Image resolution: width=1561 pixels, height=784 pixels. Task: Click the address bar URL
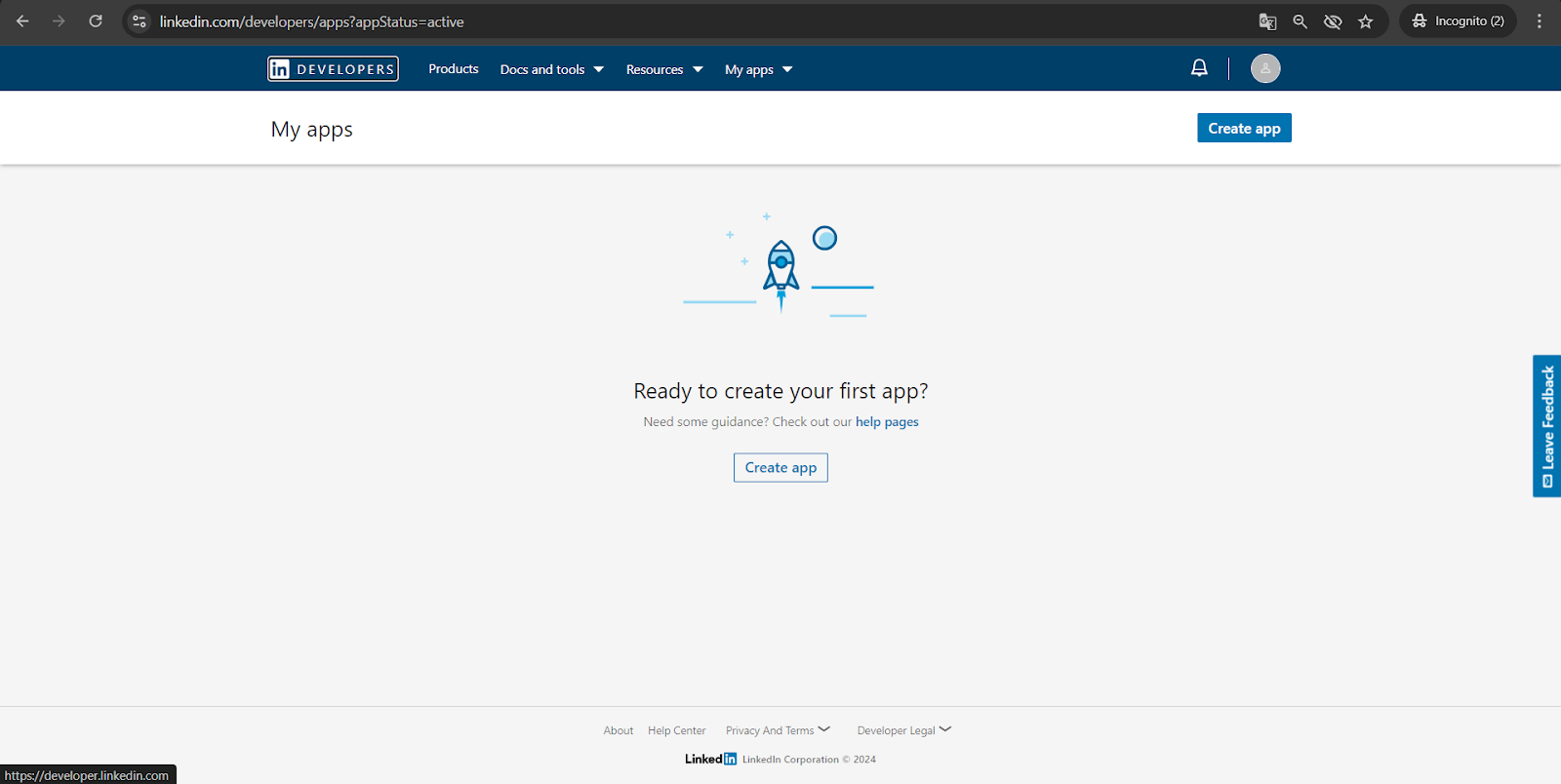[311, 21]
